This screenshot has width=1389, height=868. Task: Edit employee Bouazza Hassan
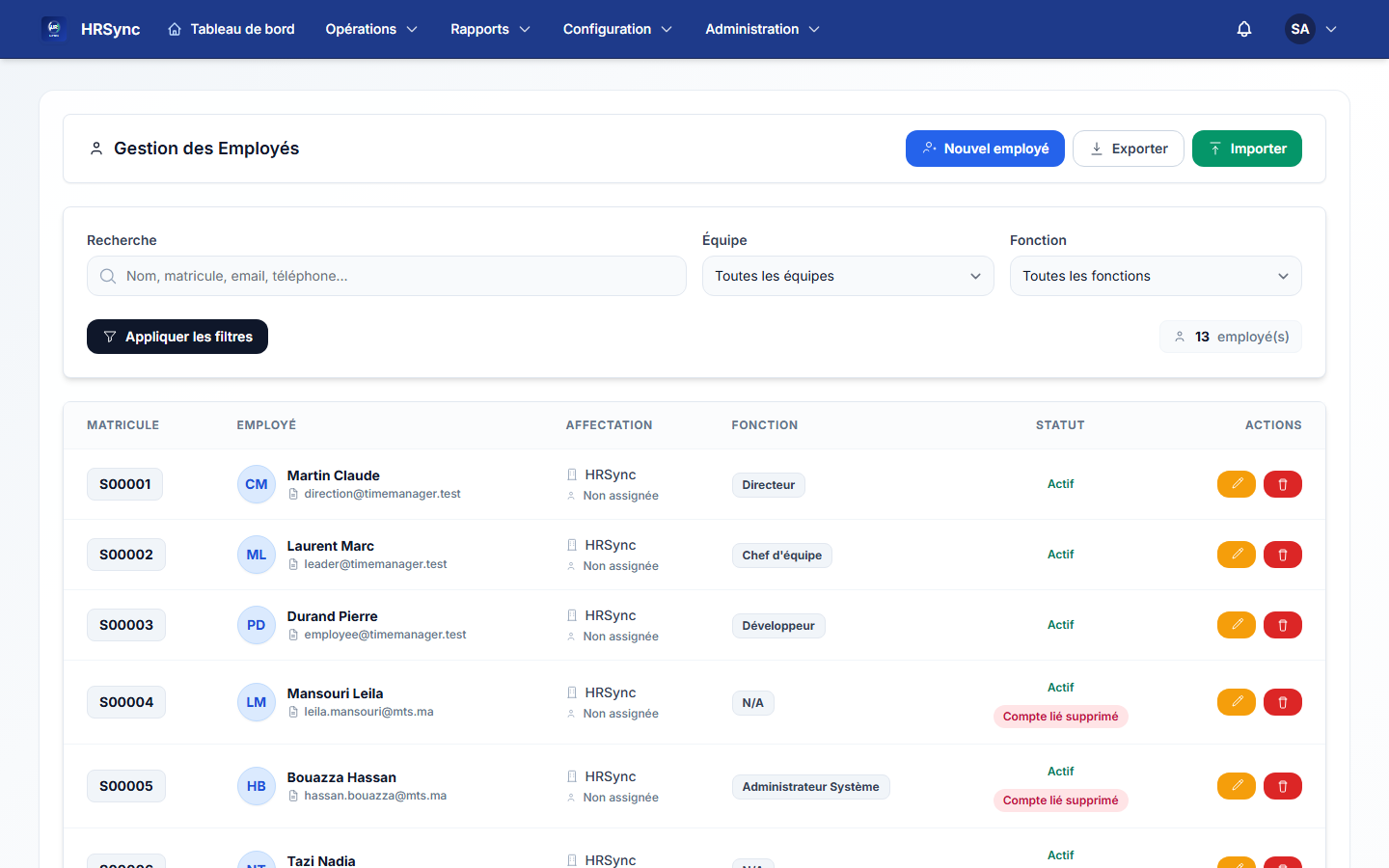[x=1237, y=786]
